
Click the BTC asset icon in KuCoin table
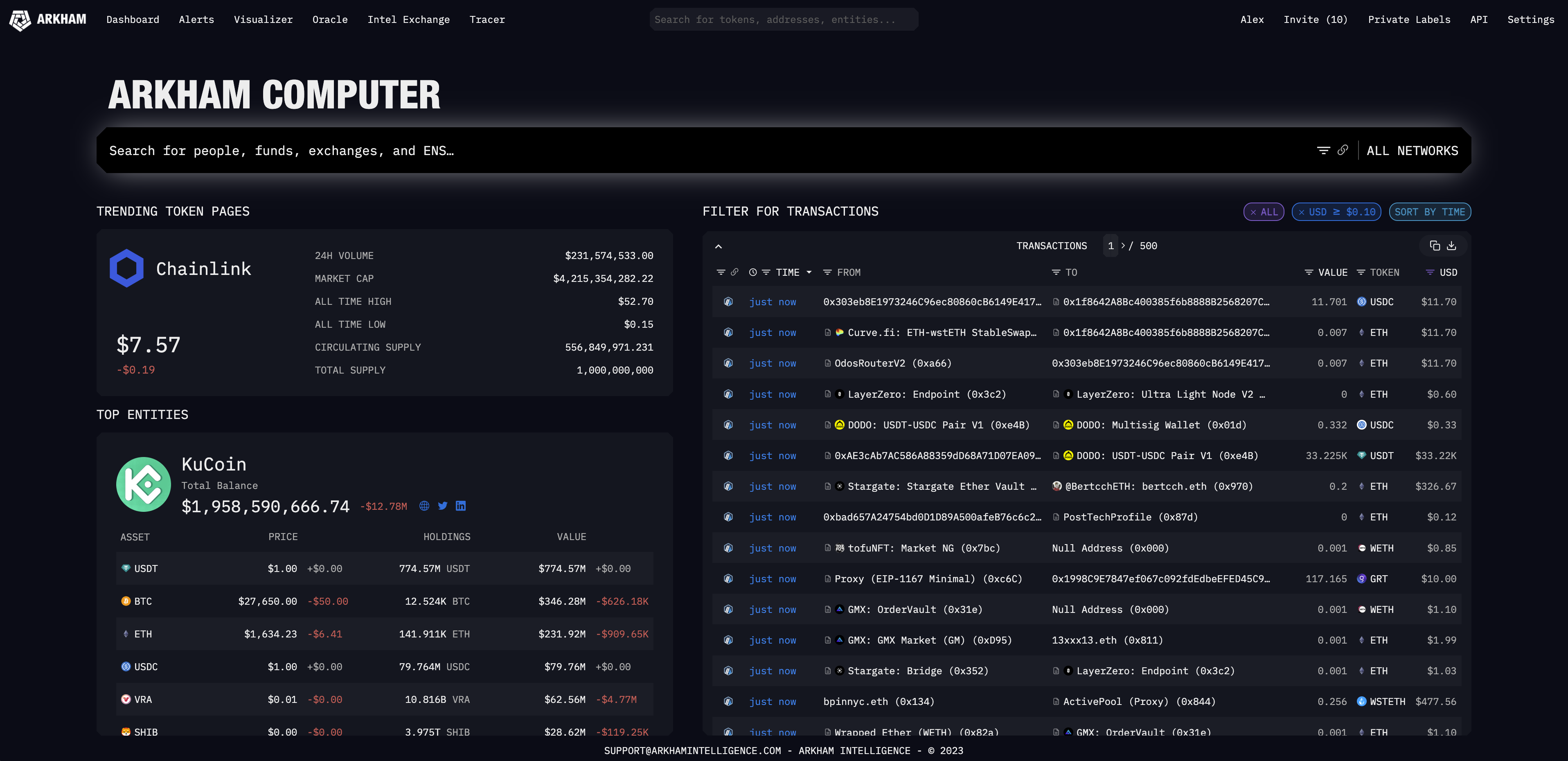(x=126, y=601)
